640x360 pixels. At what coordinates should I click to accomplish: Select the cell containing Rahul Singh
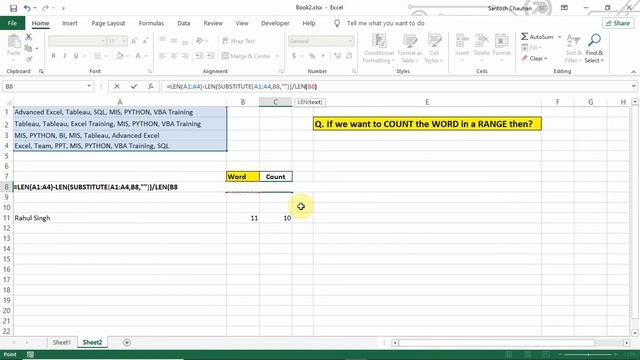coord(120,218)
